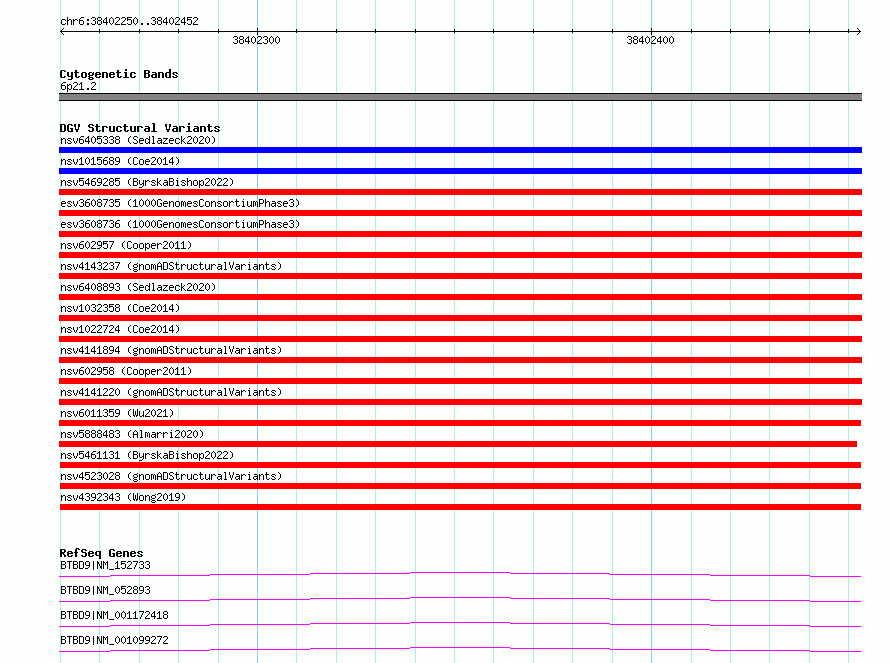Click the left arrow of the ruler
890x663 pixels.
point(63,32)
